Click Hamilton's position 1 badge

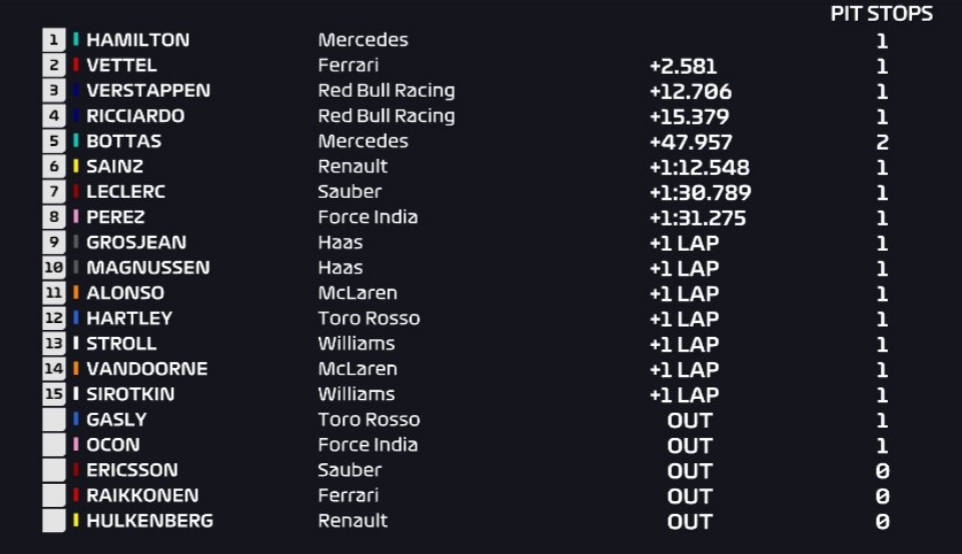pos(54,40)
